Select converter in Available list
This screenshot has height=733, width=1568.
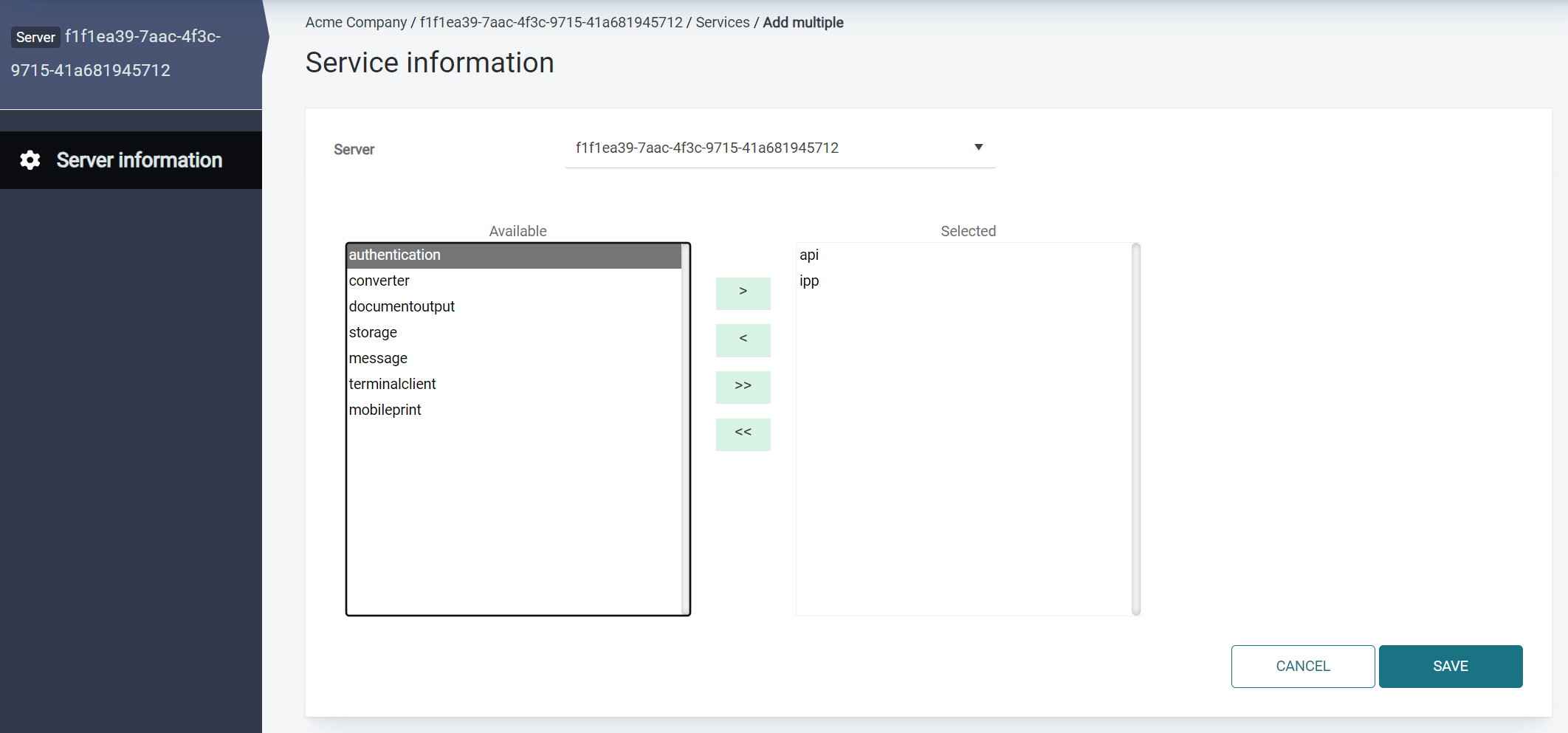coord(379,281)
